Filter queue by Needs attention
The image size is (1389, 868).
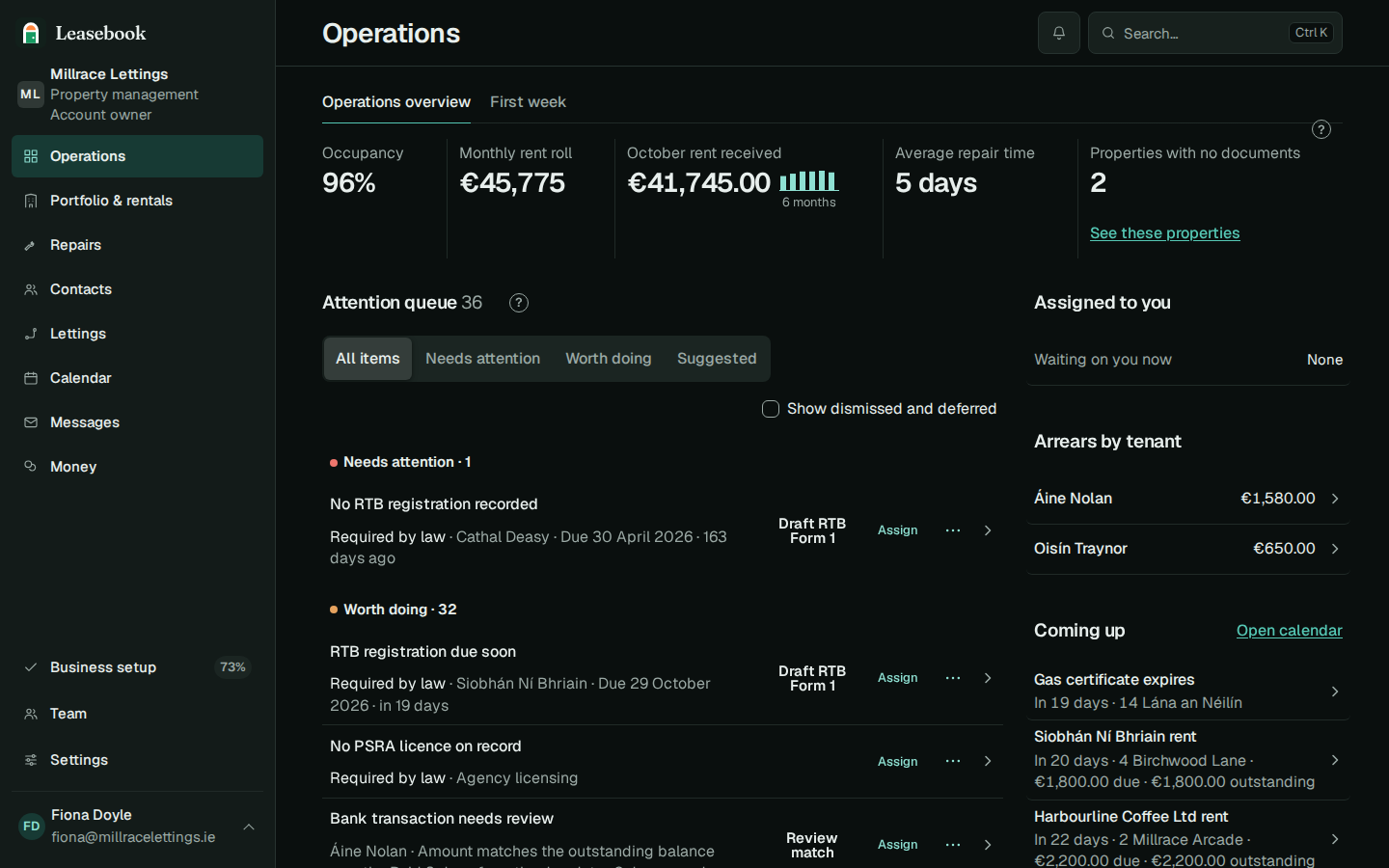coord(482,359)
